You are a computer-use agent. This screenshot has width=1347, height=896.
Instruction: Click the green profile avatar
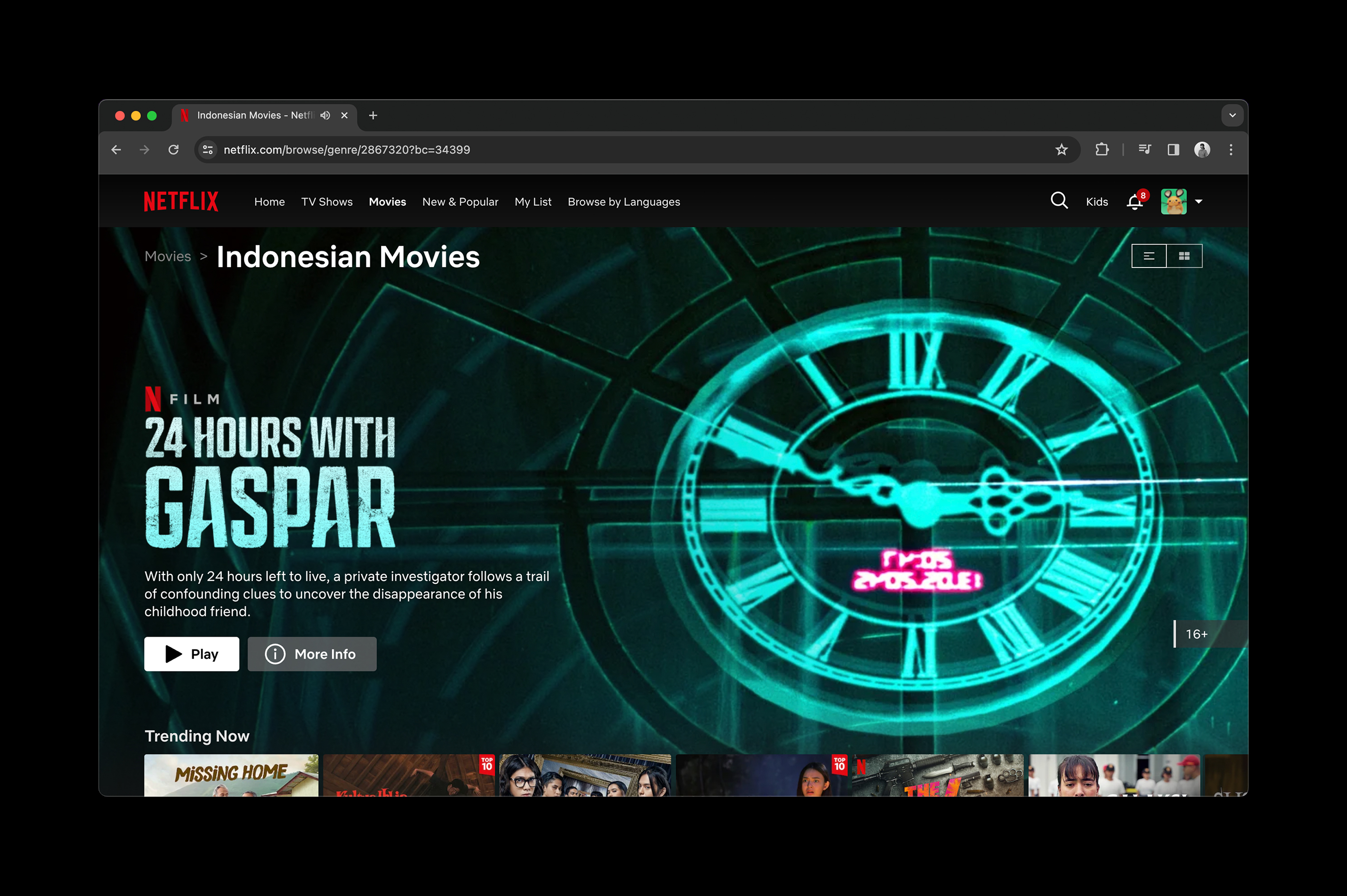click(x=1173, y=201)
